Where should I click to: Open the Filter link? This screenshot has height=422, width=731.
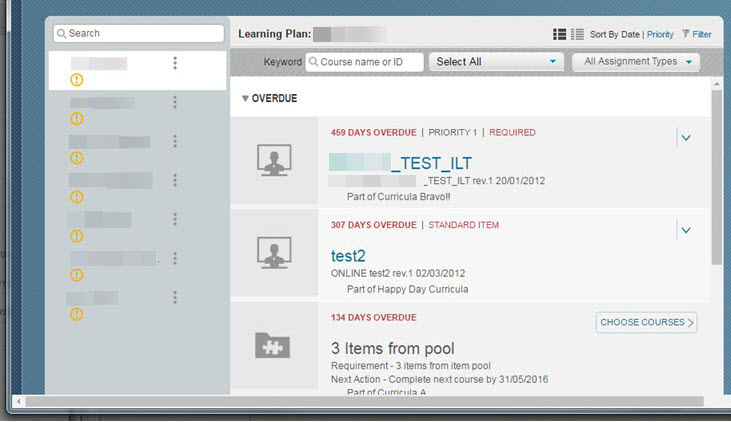click(x=702, y=35)
